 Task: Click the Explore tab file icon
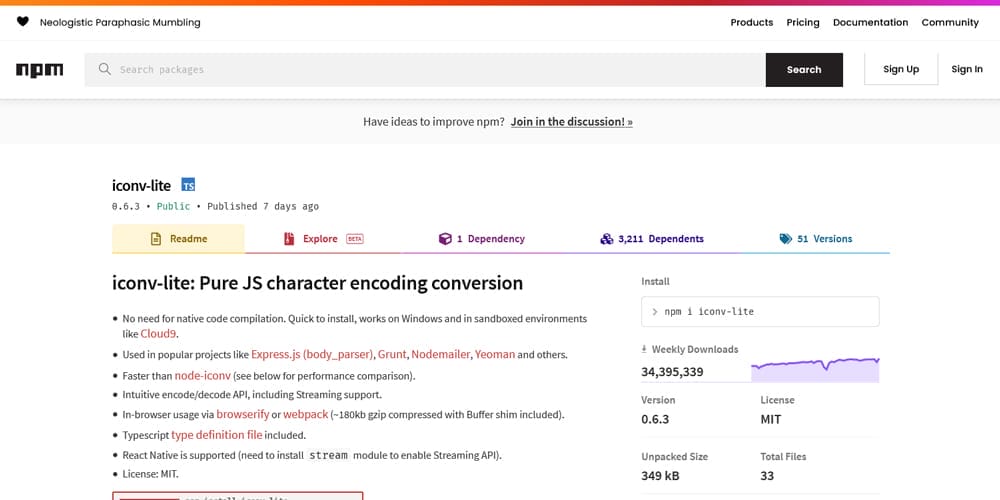[x=289, y=239]
